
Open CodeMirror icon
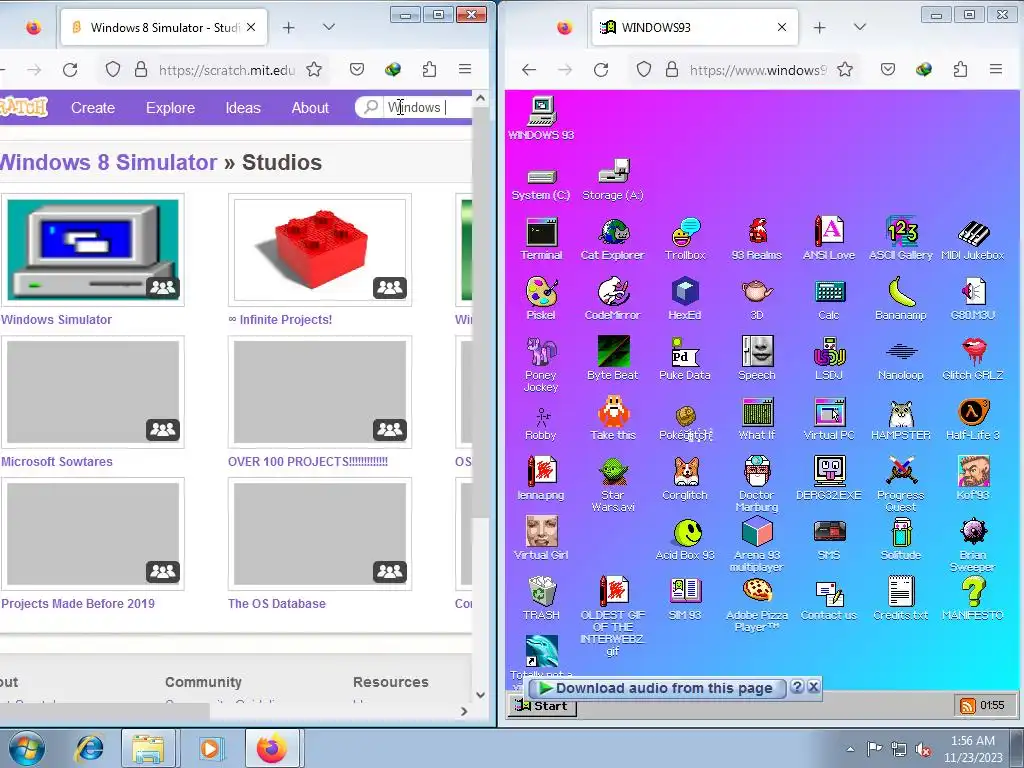[x=613, y=298]
